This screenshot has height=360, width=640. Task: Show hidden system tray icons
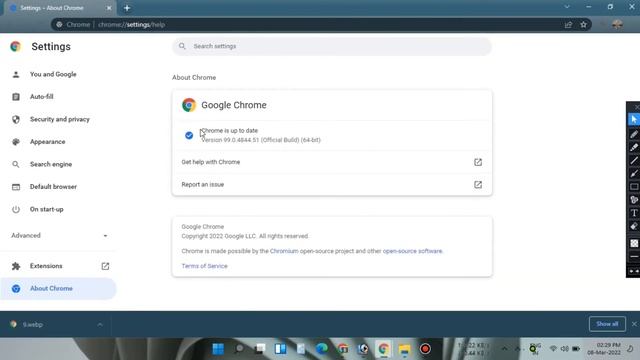pos(504,349)
